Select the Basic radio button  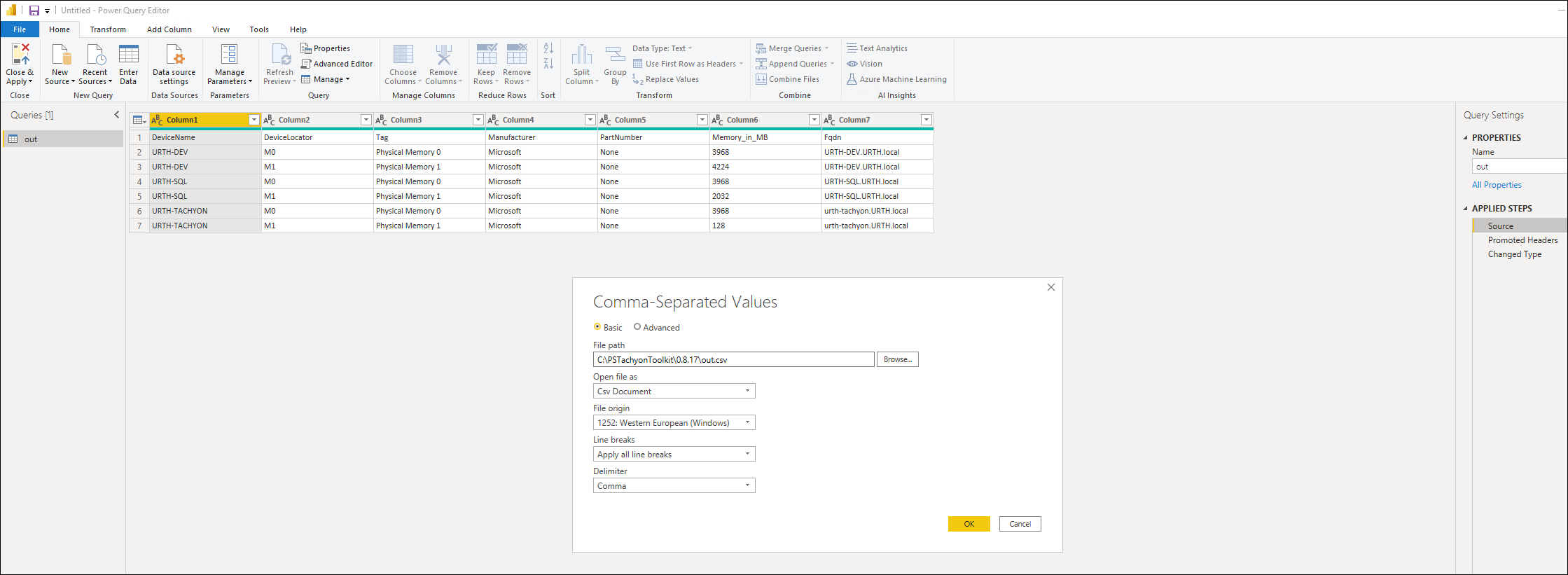(597, 327)
